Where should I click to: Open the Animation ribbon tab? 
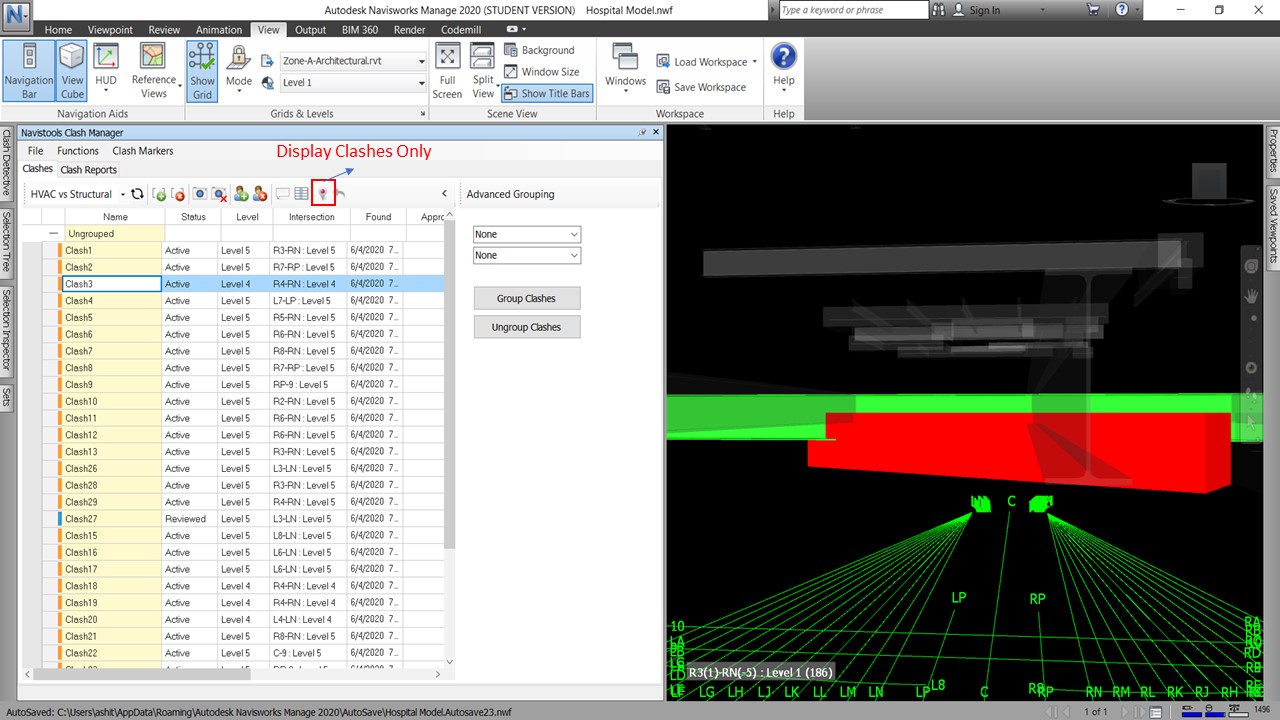(x=219, y=30)
